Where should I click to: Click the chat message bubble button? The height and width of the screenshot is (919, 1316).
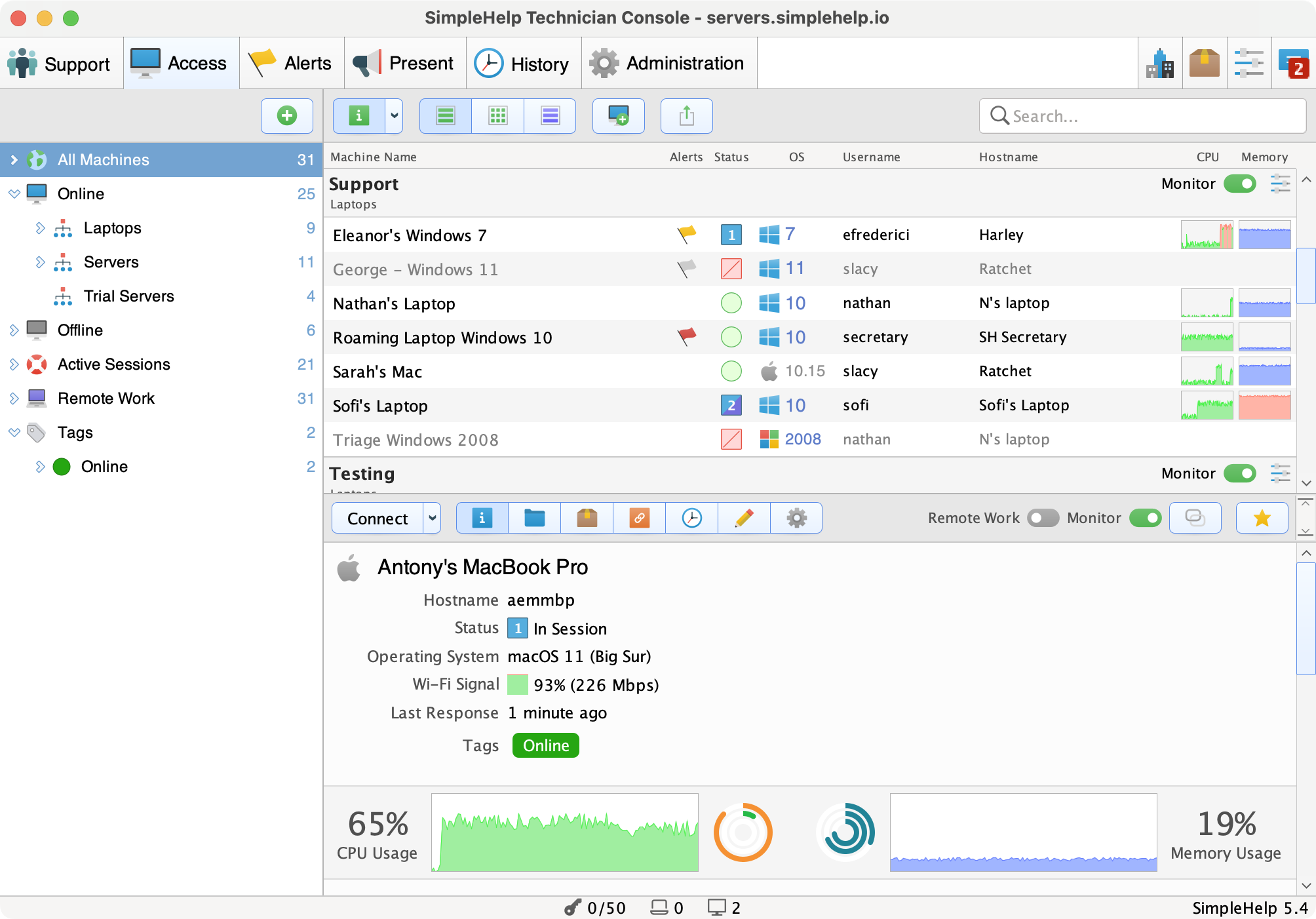point(1195,518)
